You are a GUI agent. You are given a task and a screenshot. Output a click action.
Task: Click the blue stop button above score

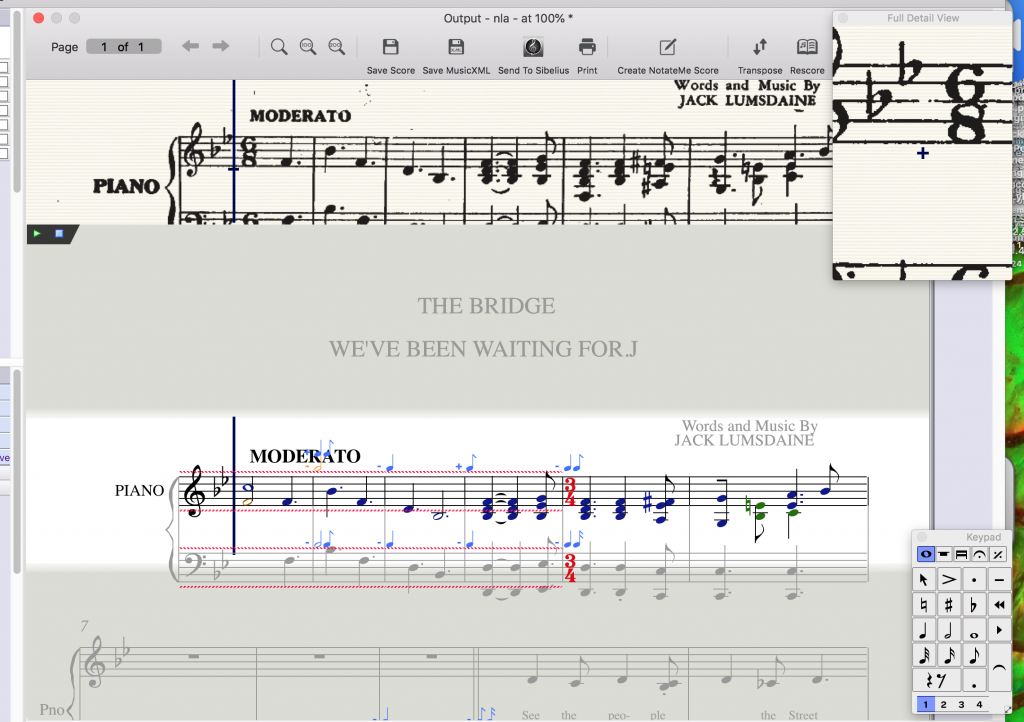click(59, 233)
